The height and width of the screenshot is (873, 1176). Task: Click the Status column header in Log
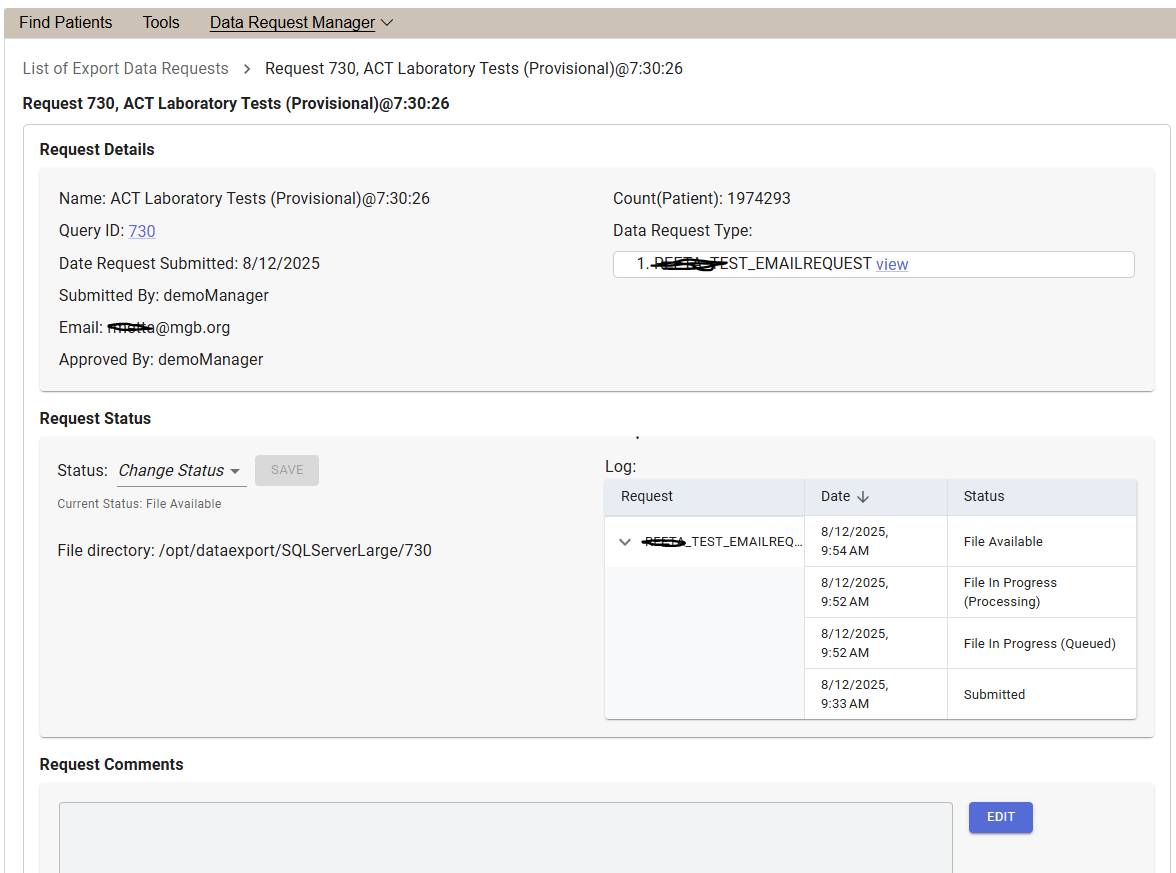[984, 496]
